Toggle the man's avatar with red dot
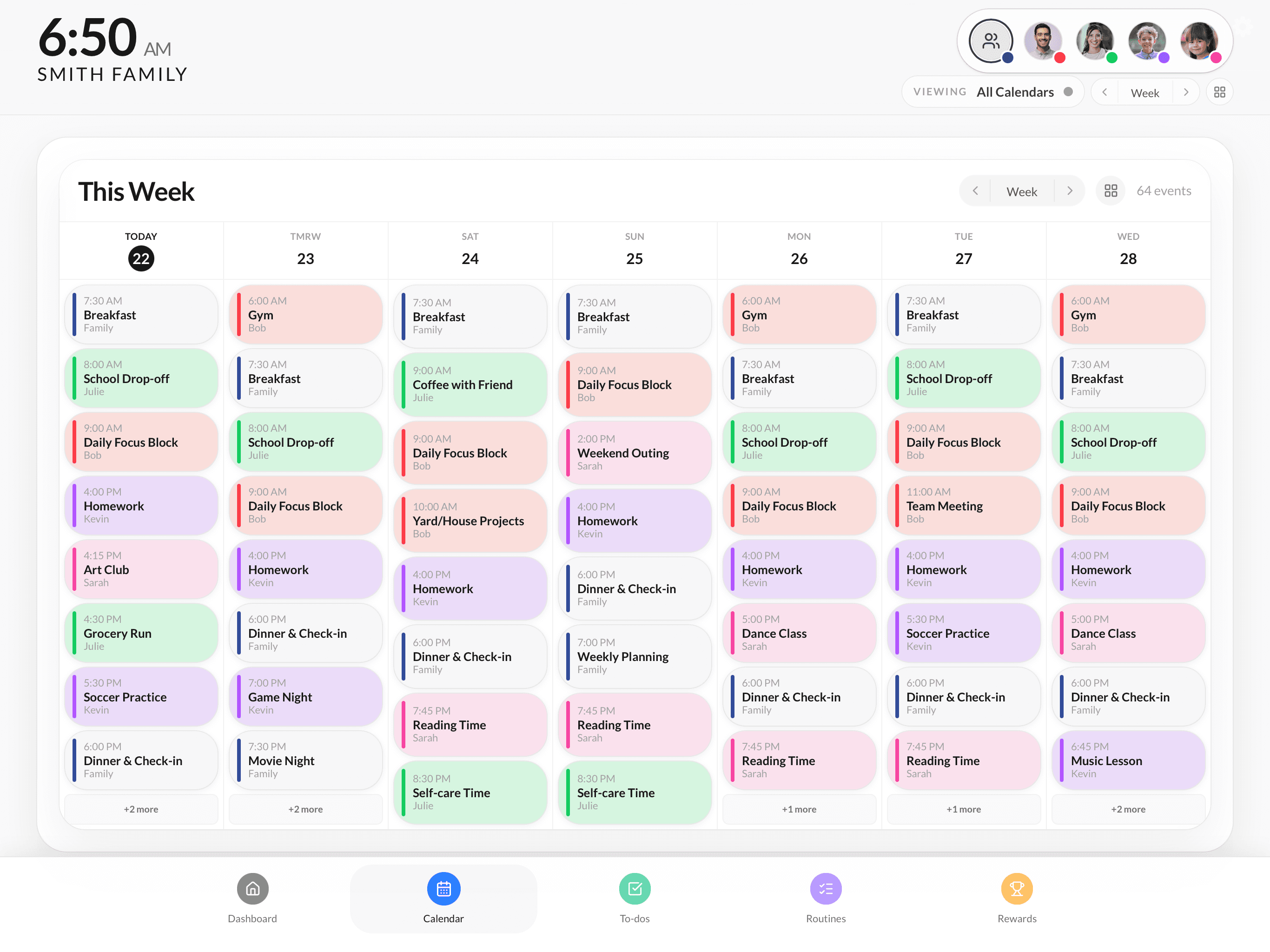1270x952 pixels. (1043, 41)
